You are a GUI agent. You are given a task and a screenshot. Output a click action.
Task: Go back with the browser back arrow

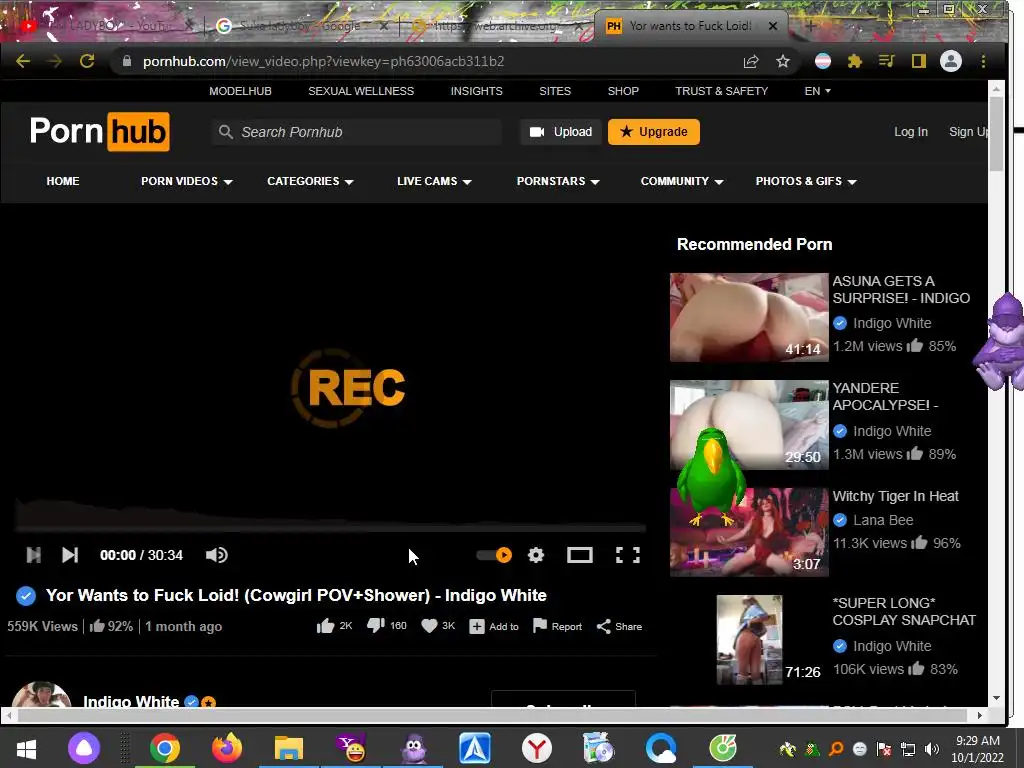point(23,61)
